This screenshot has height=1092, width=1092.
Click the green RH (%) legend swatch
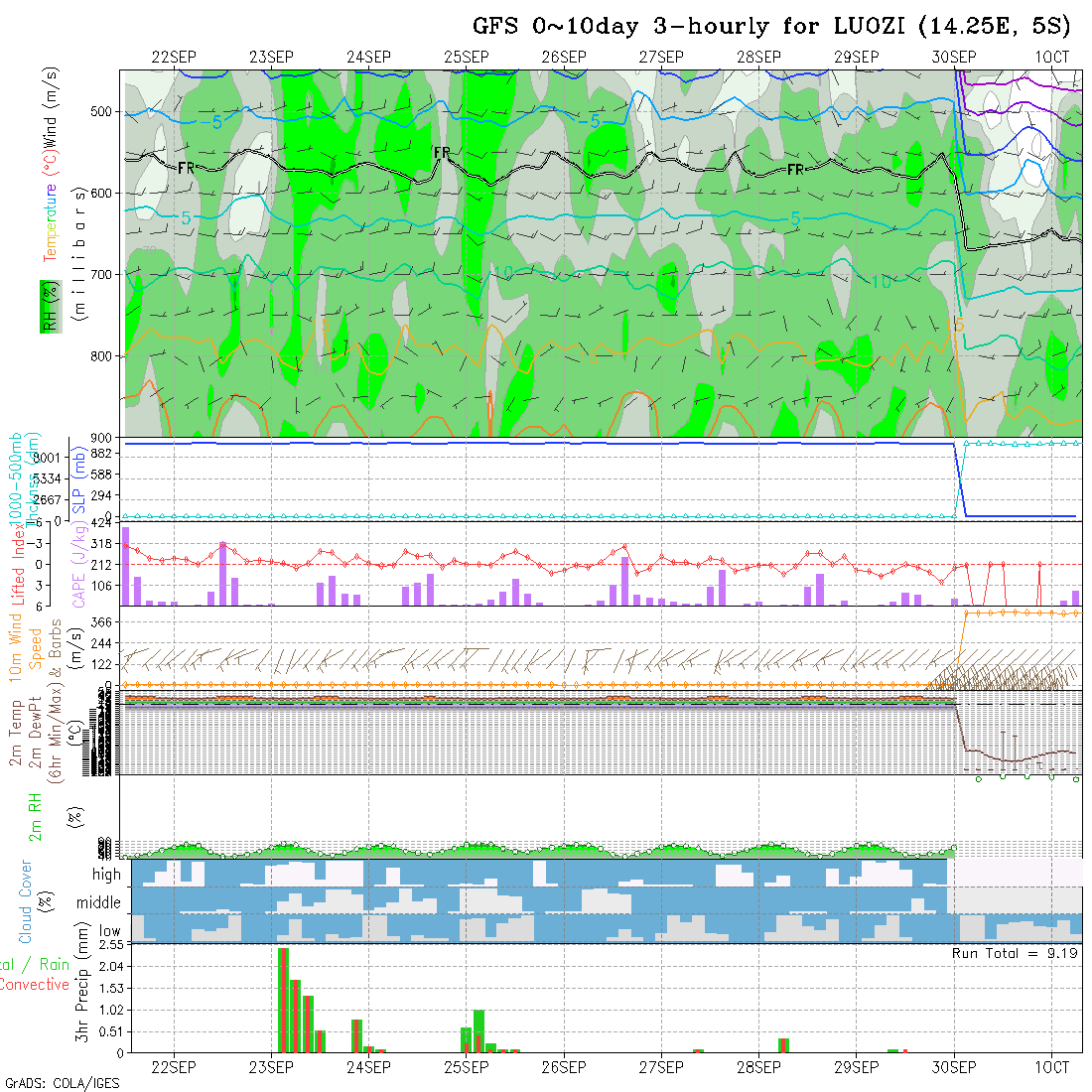click(x=47, y=306)
